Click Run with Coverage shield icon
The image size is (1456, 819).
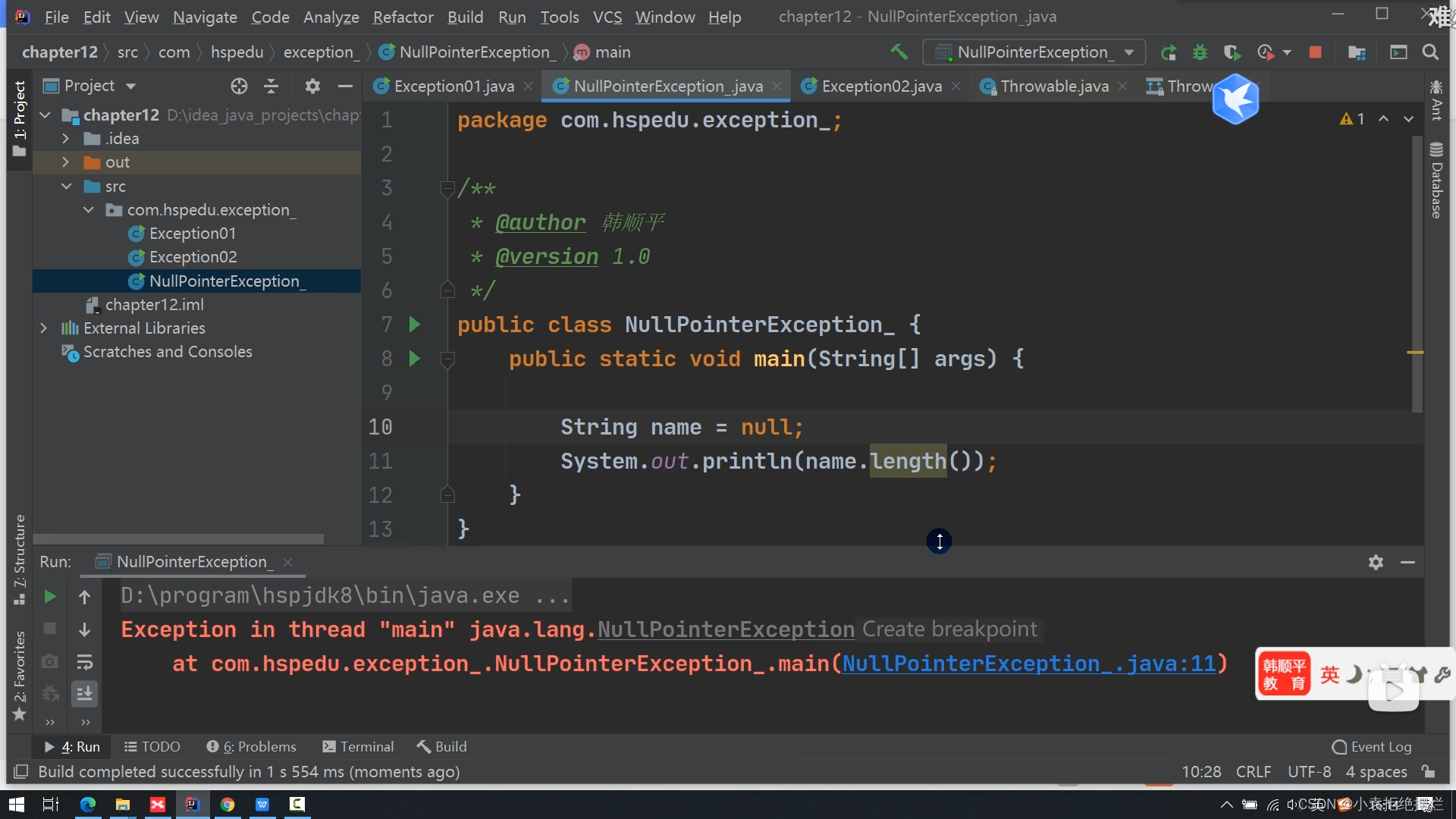pos(1232,52)
